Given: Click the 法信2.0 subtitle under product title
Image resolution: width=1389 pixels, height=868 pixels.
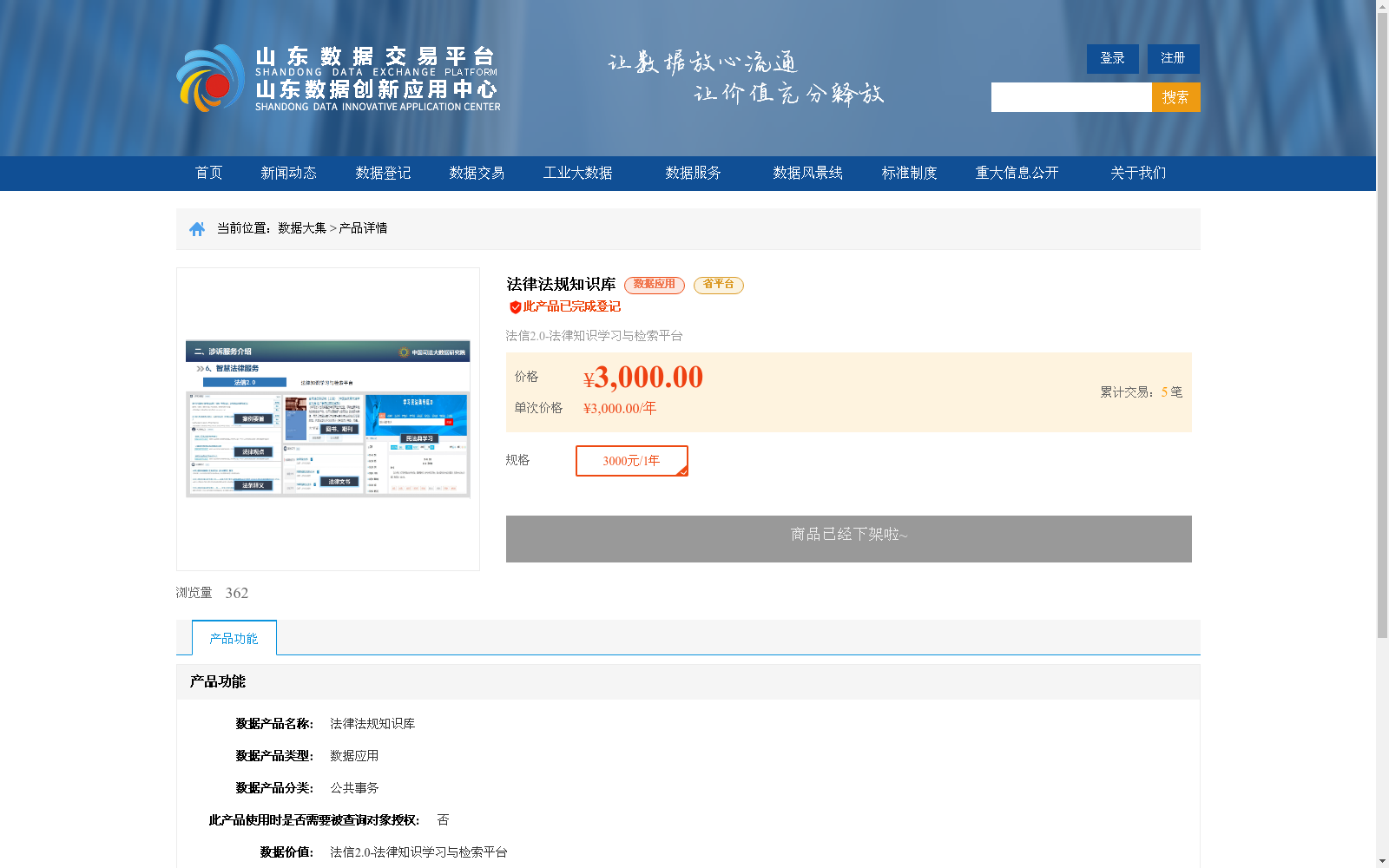Looking at the screenshot, I should (x=595, y=336).
